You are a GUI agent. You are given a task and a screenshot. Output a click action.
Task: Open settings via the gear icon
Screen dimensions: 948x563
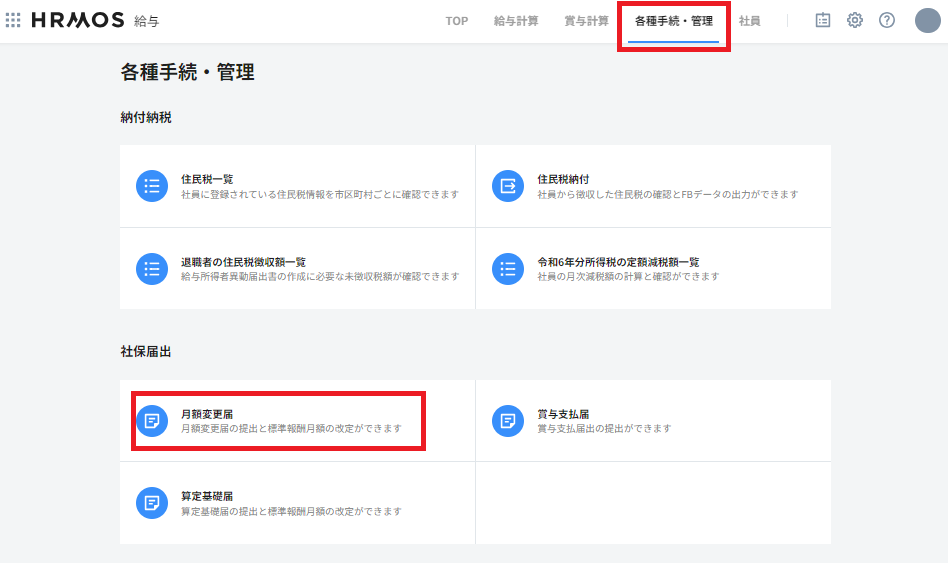pos(855,20)
